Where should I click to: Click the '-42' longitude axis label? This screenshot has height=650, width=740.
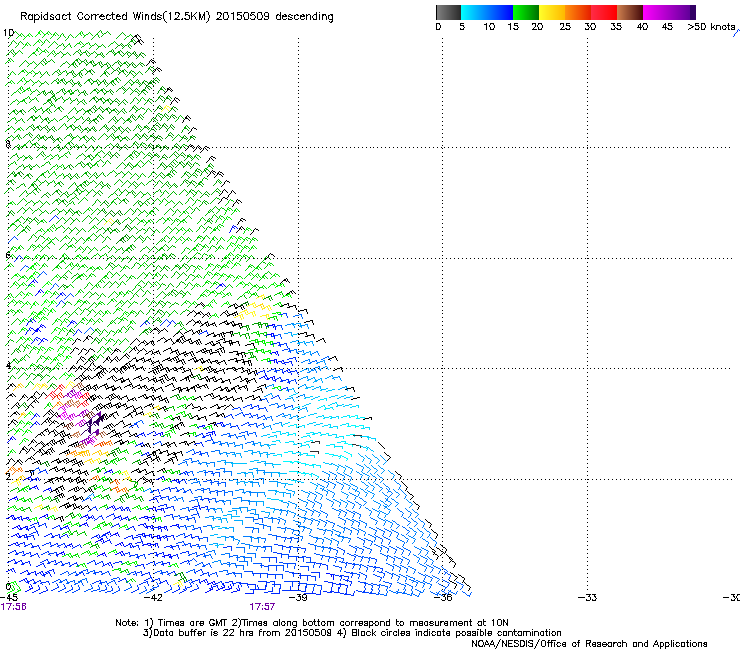[153, 598]
